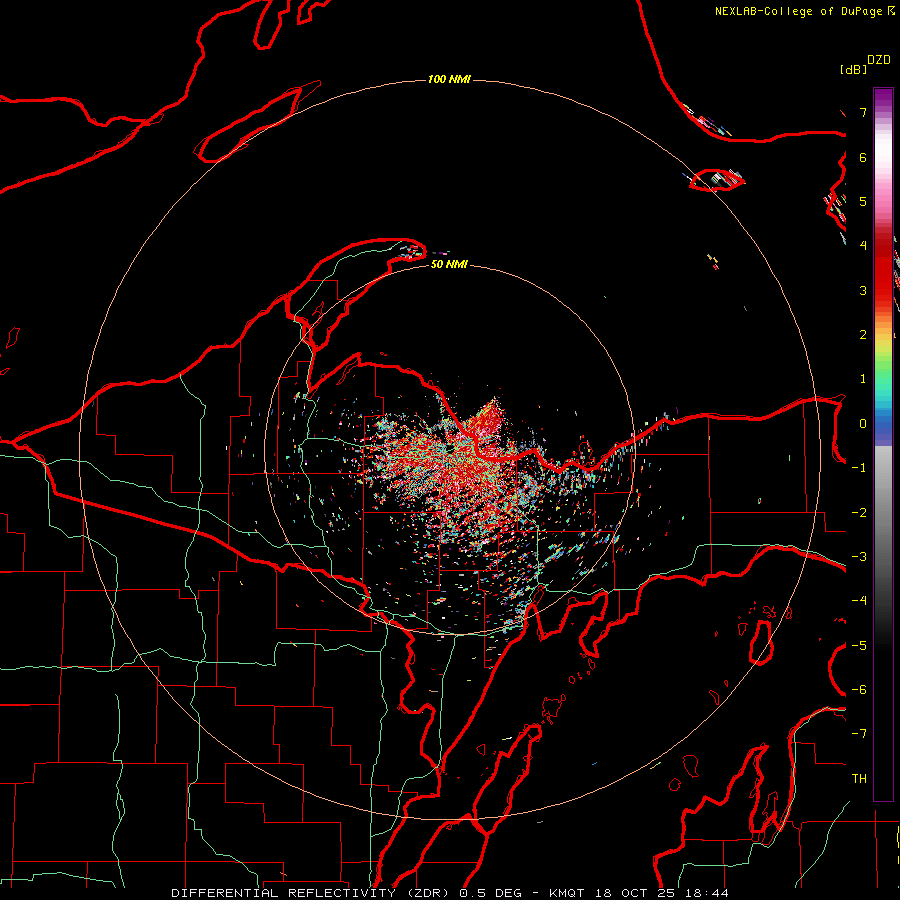Select the -1 value on color scale
The image size is (900, 900).
click(859, 468)
